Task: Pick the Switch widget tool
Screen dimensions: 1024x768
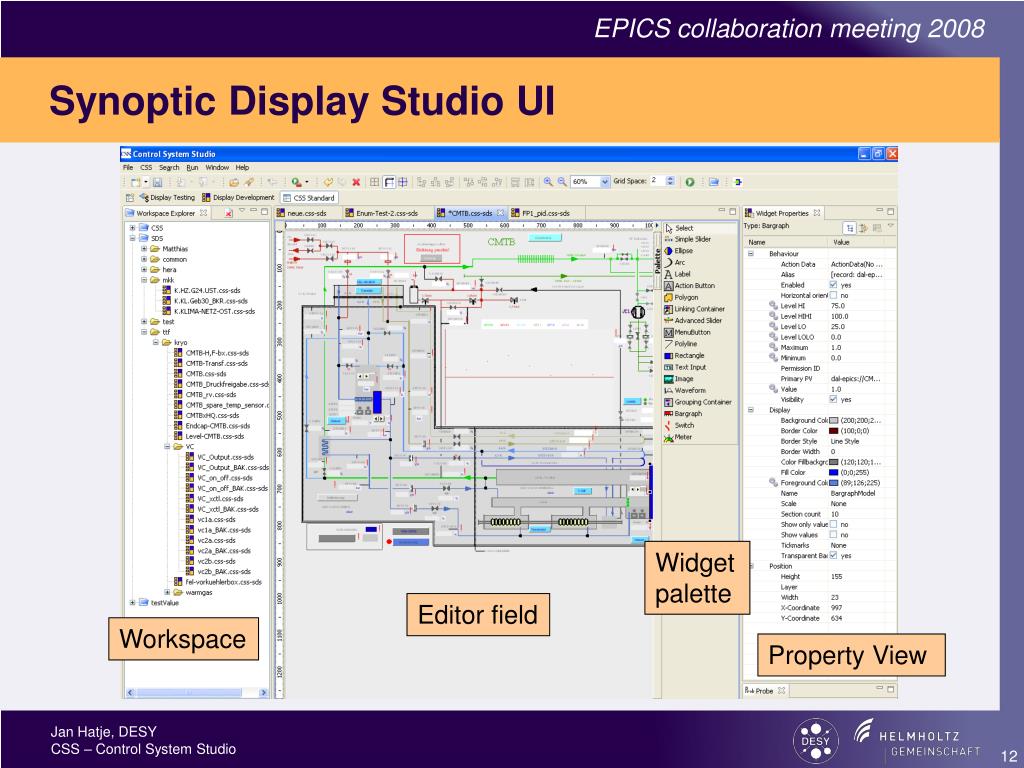Action: (x=679, y=426)
